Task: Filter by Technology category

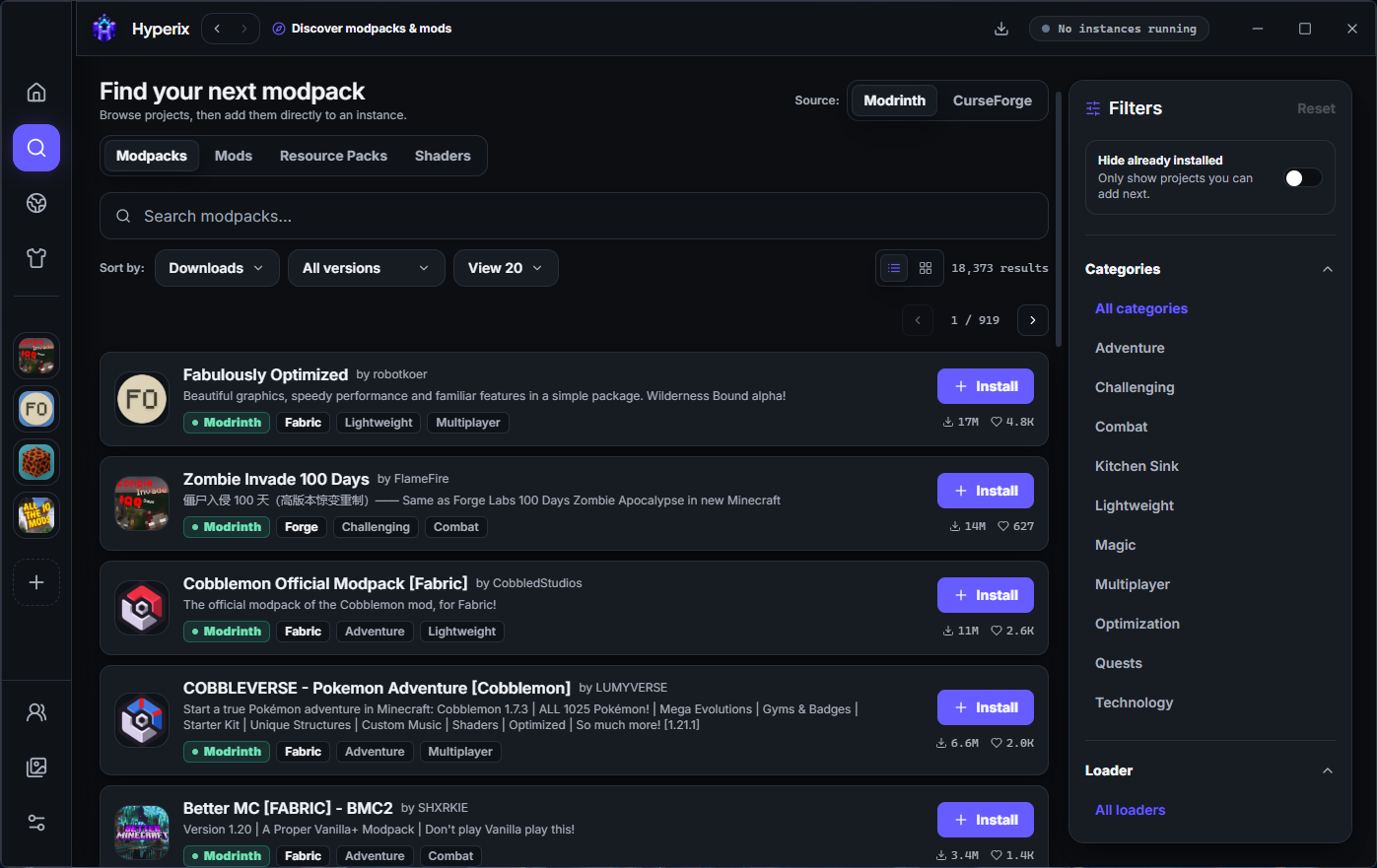Action: click(x=1134, y=702)
